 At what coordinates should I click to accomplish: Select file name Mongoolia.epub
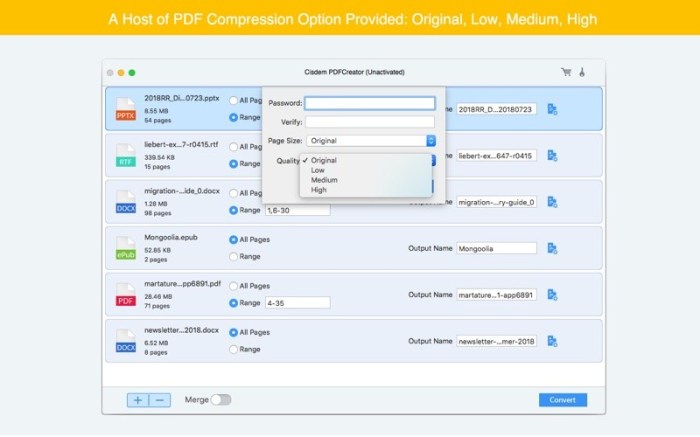point(171,237)
